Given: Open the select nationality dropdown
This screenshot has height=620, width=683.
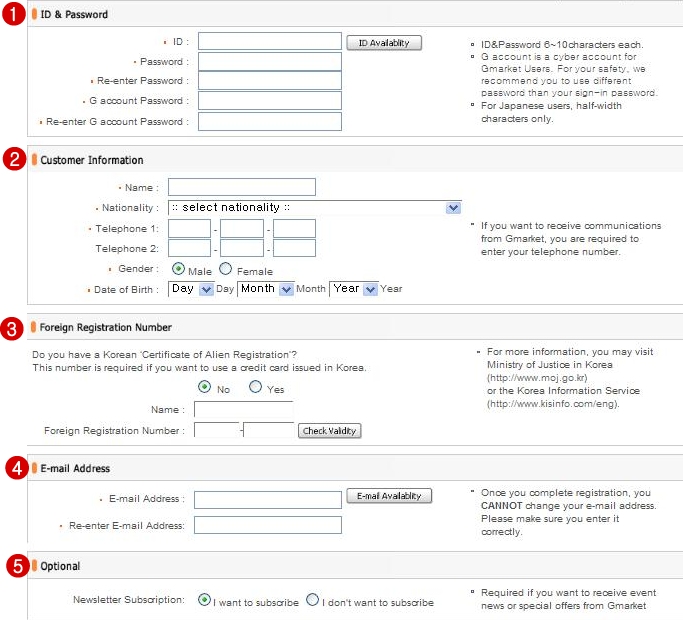Looking at the screenshot, I should tap(314, 208).
